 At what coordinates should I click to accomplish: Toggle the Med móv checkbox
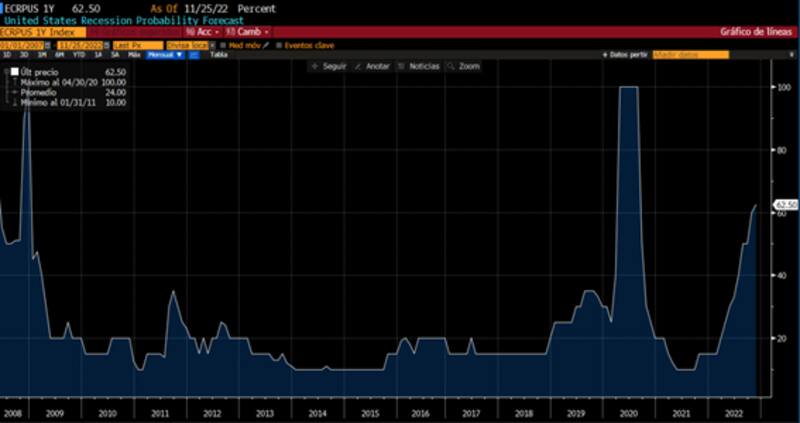point(223,45)
